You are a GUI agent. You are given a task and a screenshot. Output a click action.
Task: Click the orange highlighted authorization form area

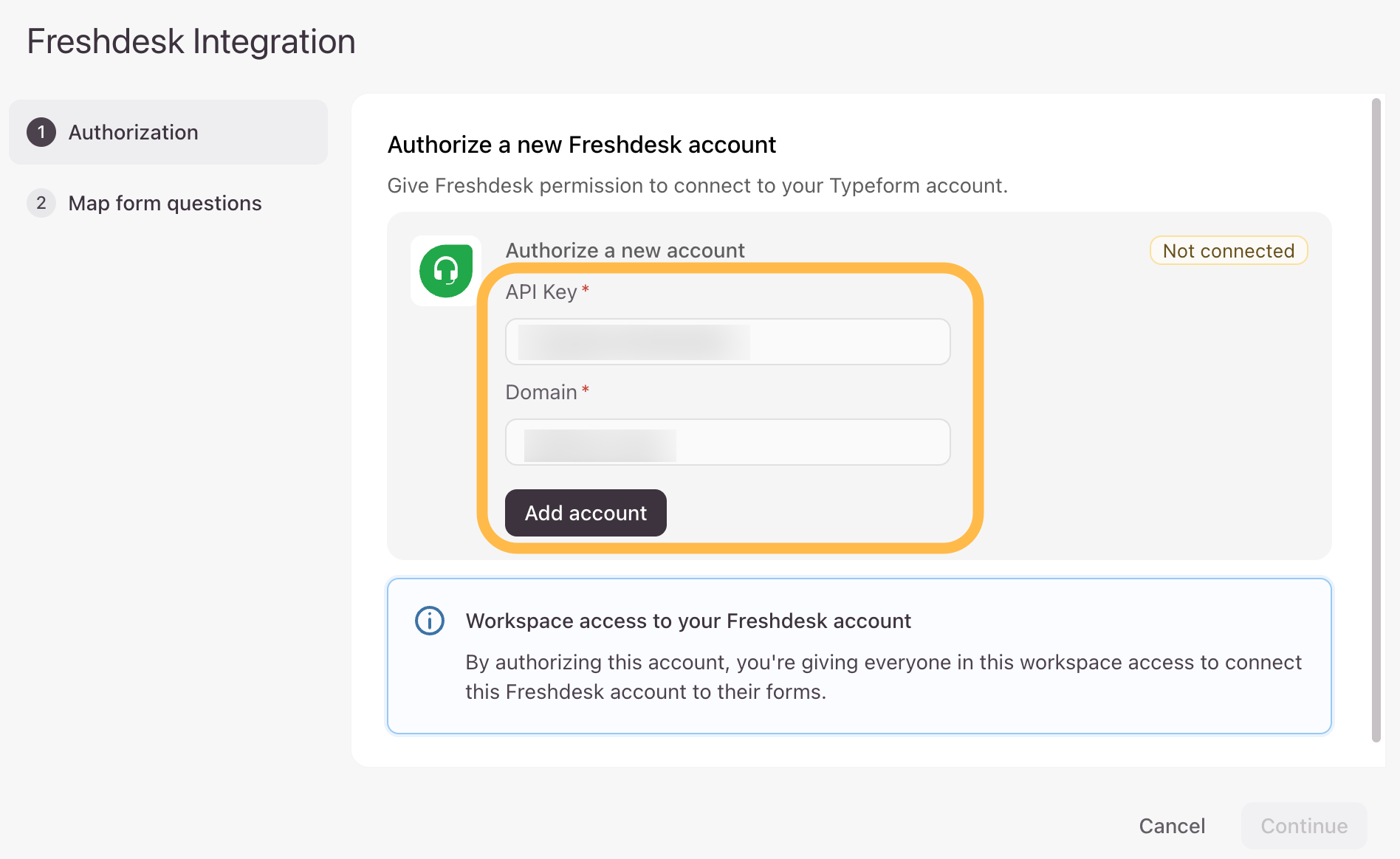(x=729, y=402)
